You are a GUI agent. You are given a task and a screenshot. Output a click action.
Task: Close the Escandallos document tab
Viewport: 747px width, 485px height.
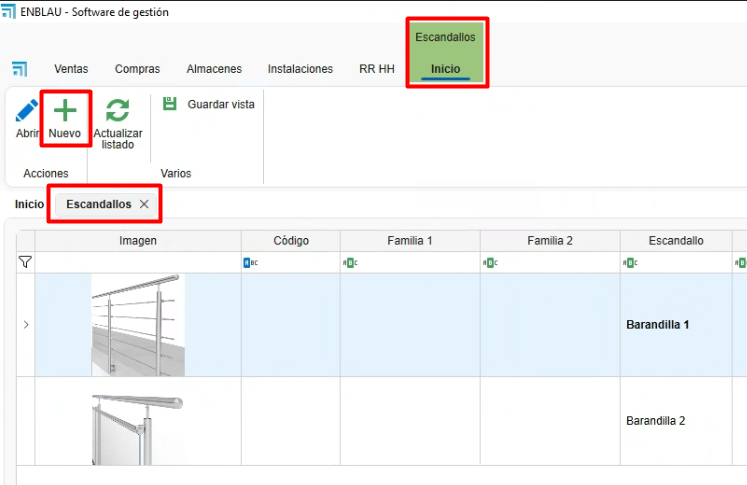pyautogui.click(x=144, y=204)
